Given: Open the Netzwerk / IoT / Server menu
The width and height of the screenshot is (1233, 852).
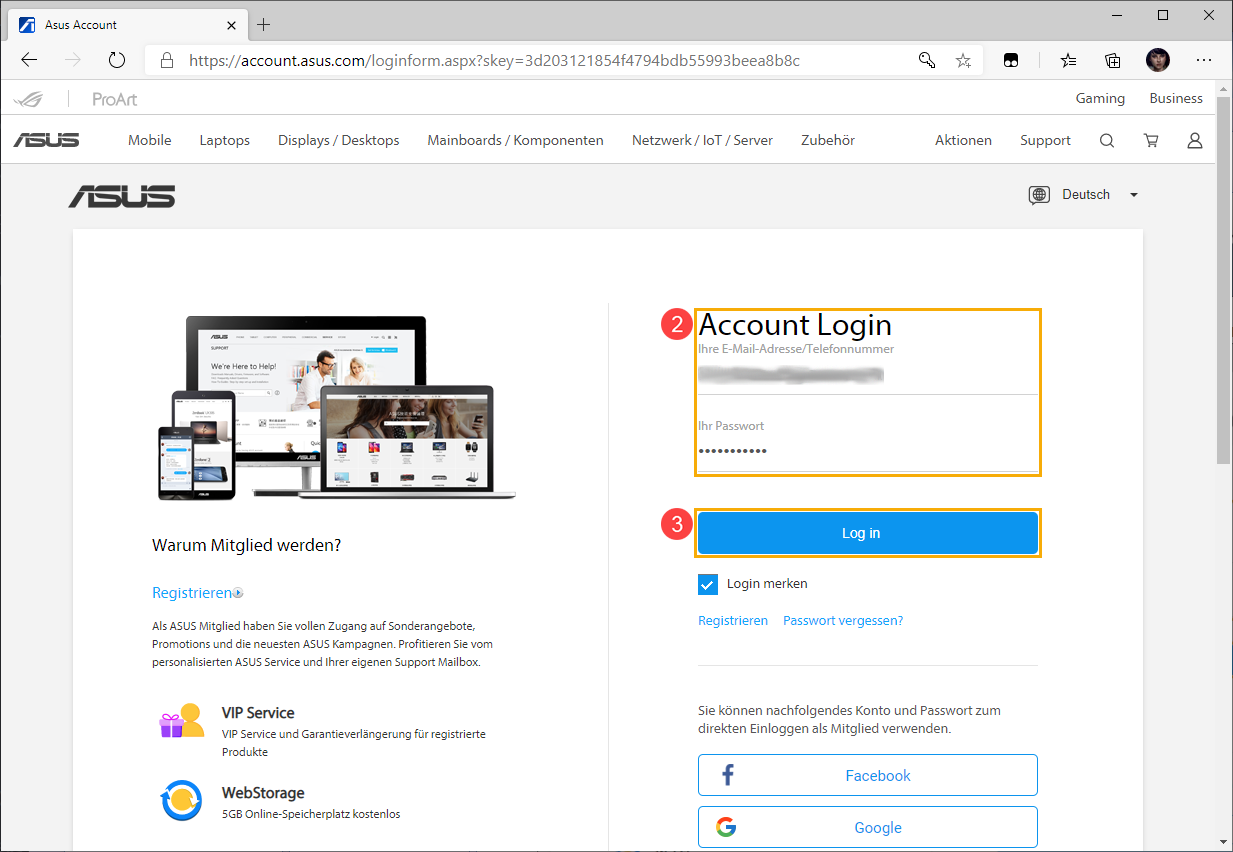Looking at the screenshot, I should click(x=703, y=140).
